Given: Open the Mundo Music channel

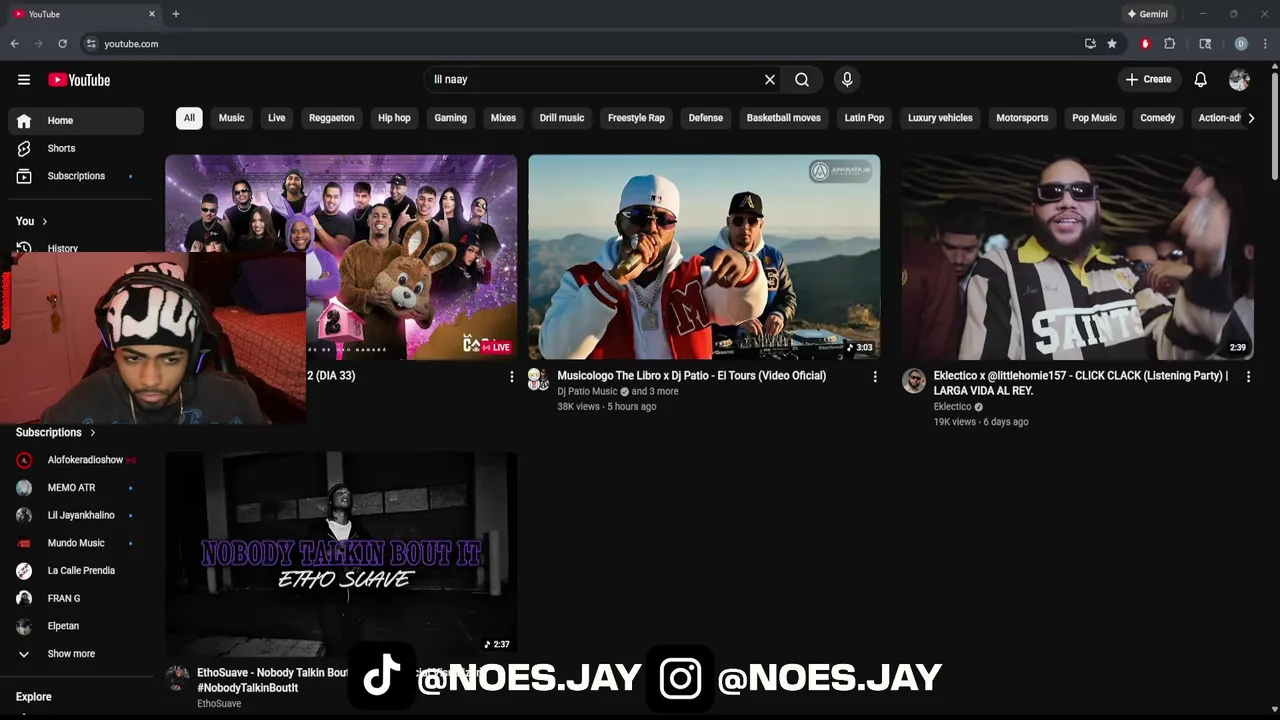Looking at the screenshot, I should point(76,543).
